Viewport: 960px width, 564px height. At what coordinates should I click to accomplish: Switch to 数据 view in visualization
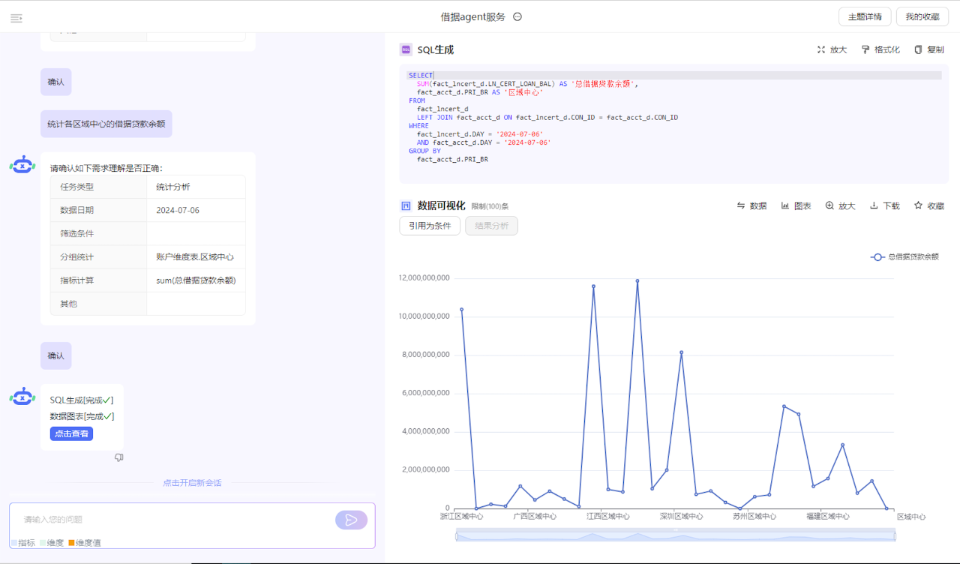click(x=751, y=206)
